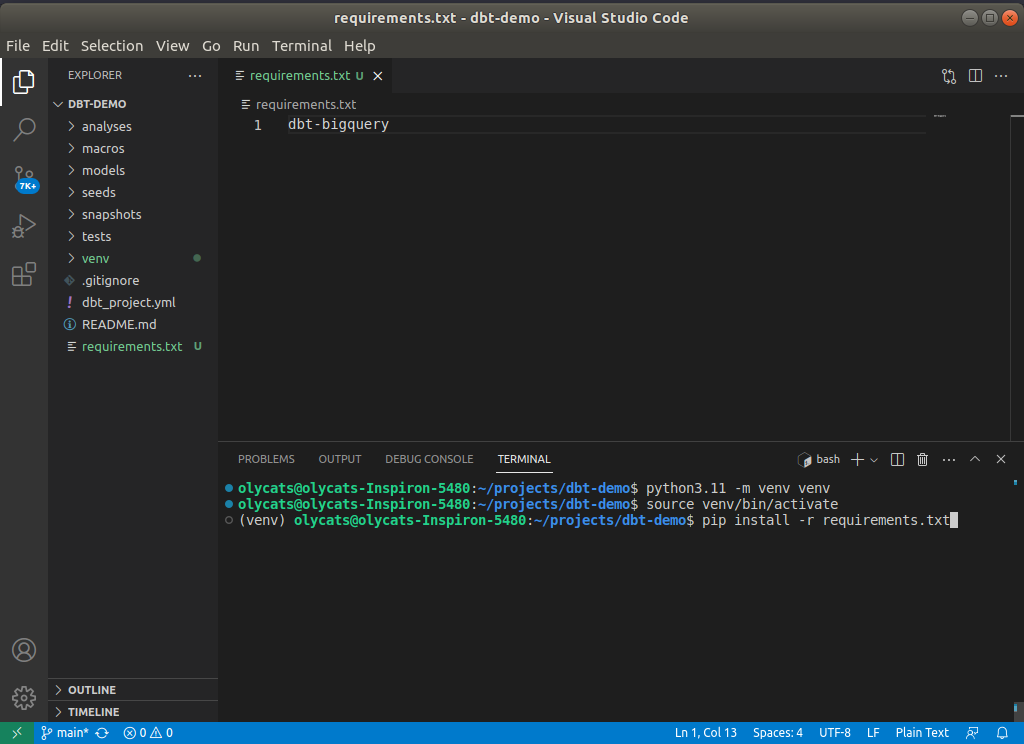Open terminal panel more actions ellipsis

(949, 460)
